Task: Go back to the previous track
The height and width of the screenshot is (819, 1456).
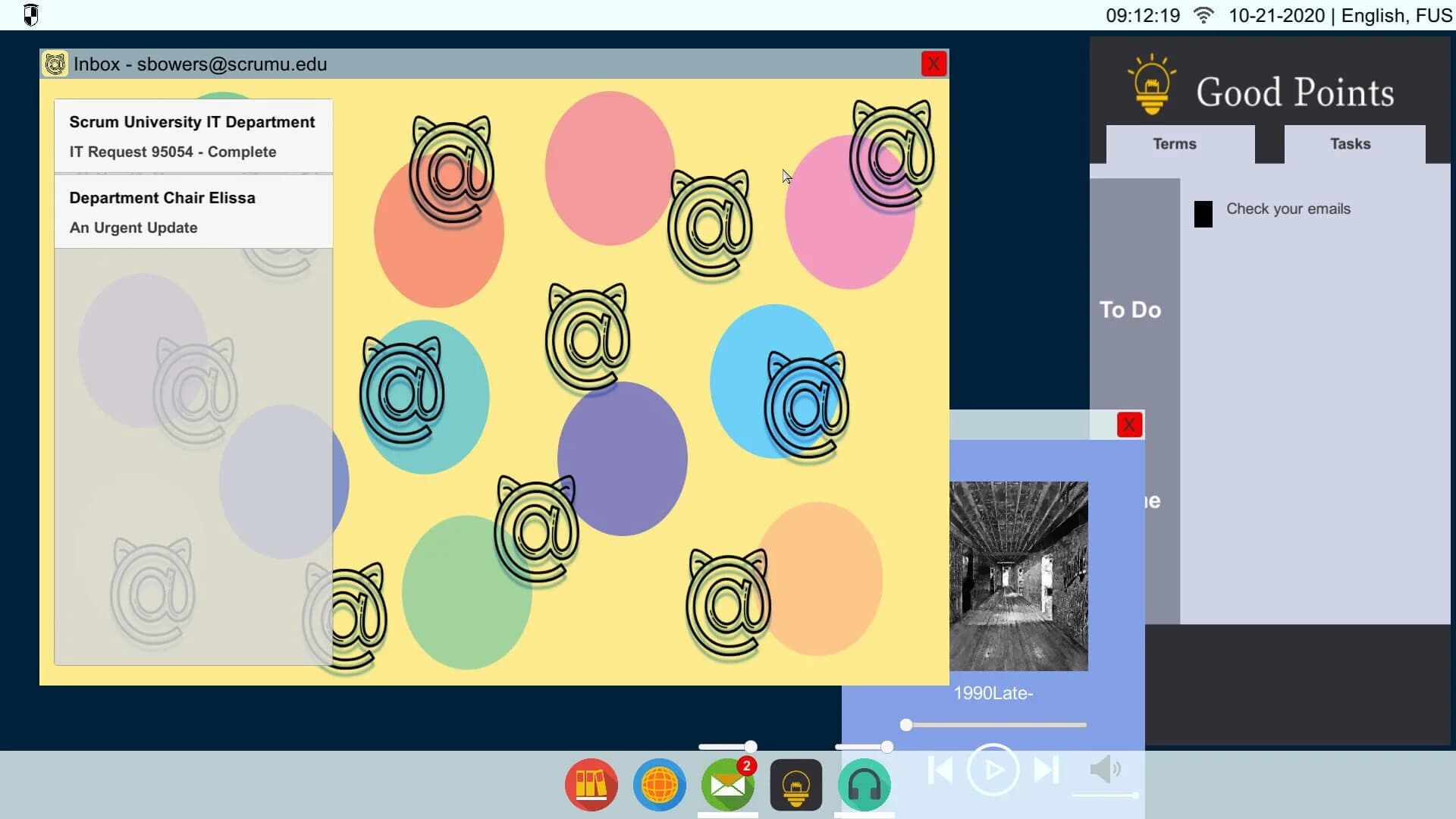Action: tap(940, 770)
